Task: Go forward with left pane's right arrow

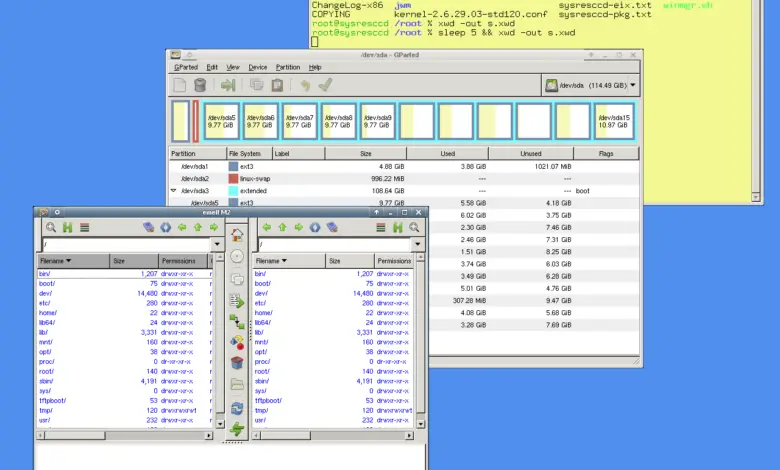Action: point(214,227)
